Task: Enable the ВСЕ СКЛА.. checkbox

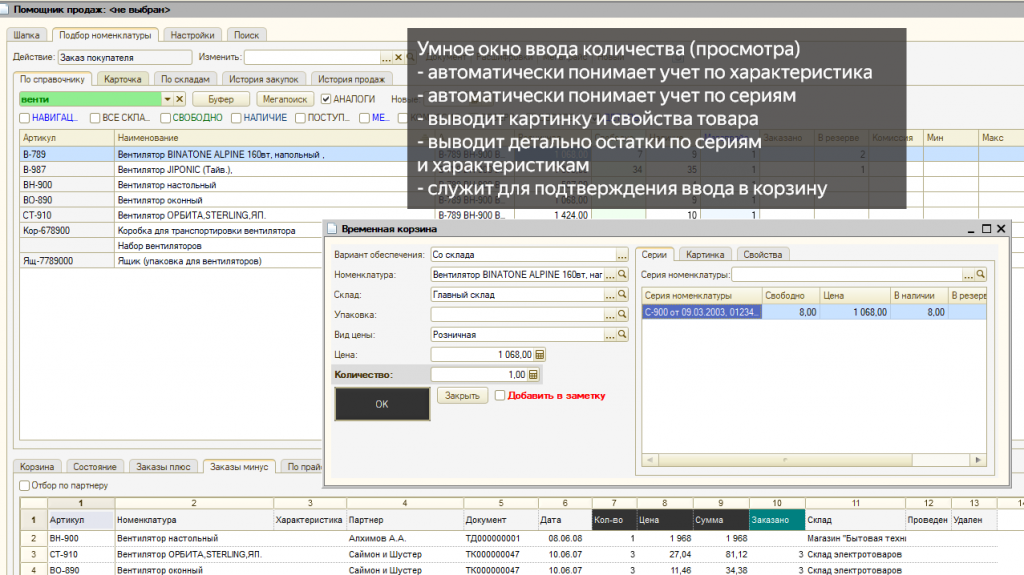Action: [x=95, y=118]
